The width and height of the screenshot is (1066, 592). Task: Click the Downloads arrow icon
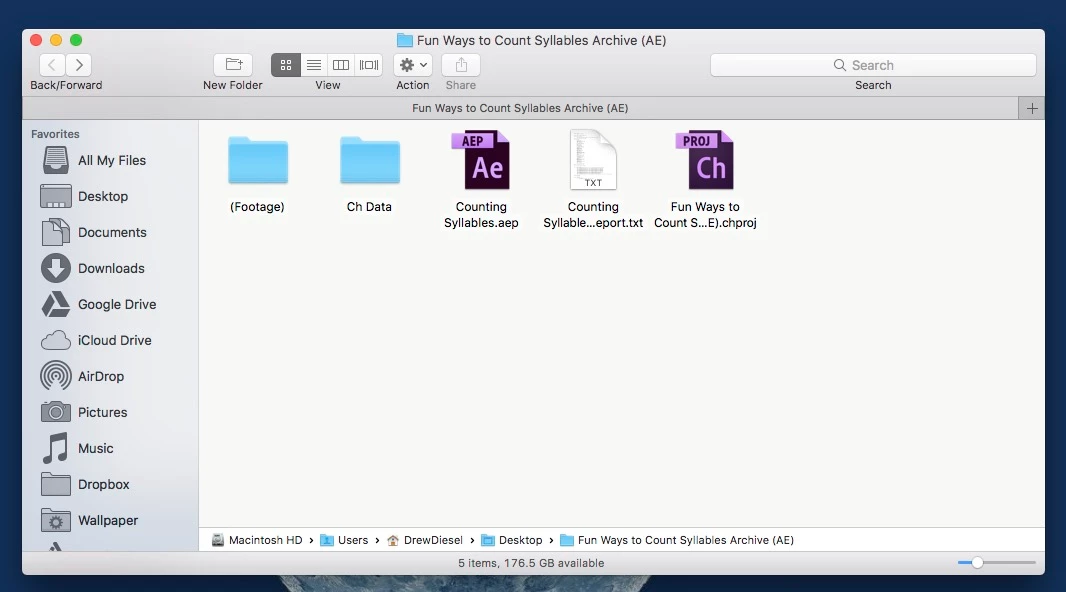(x=56, y=268)
